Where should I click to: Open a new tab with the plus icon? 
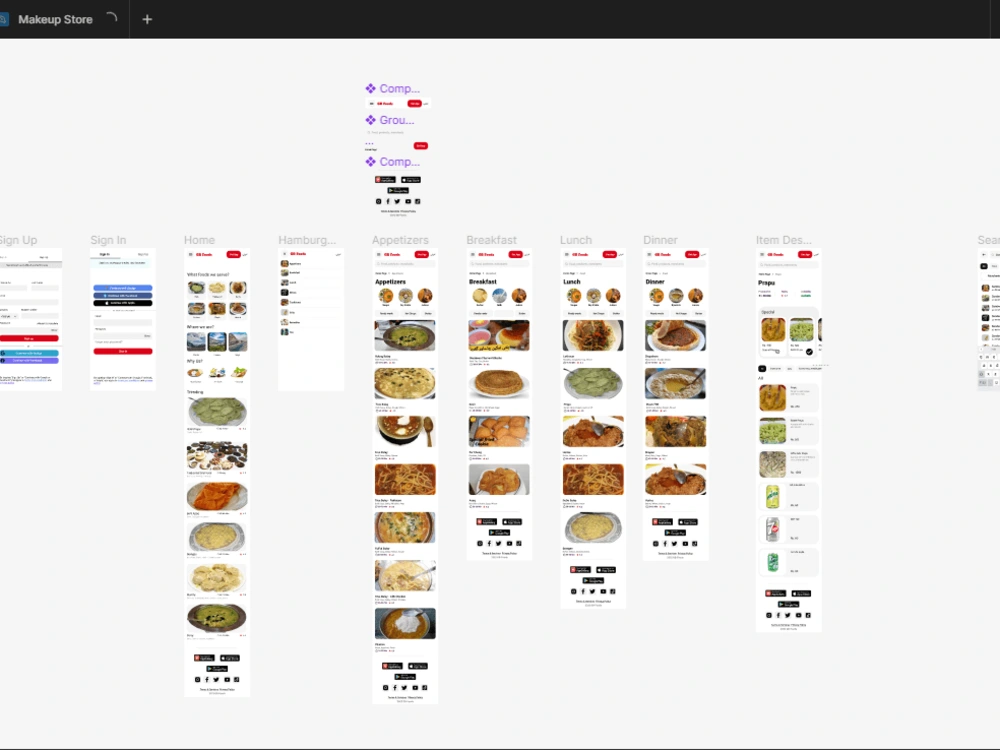[x=147, y=19]
